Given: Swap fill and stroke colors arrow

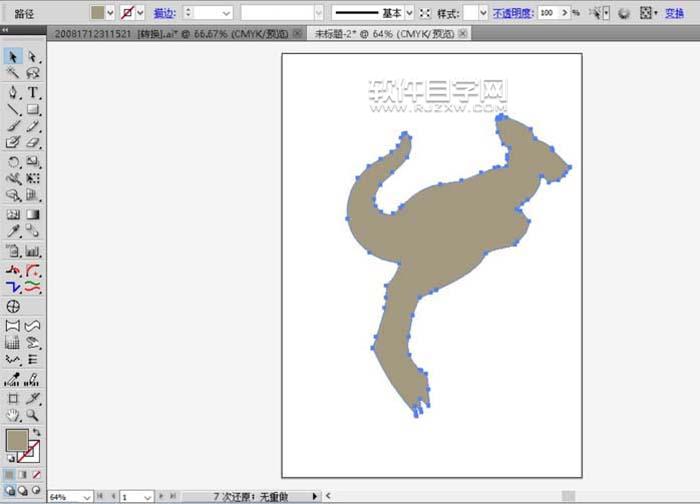Looking at the screenshot, I should pos(37,432).
